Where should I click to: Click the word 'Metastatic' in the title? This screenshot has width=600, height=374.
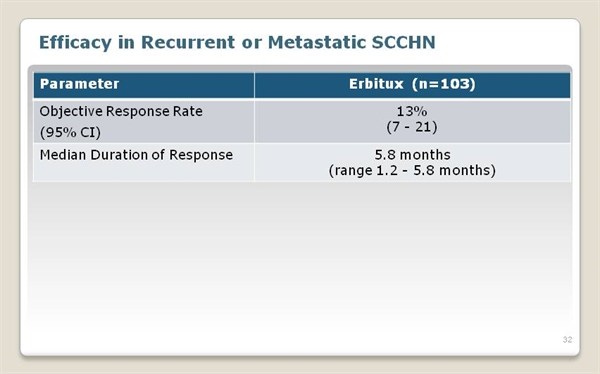(316, 42)
